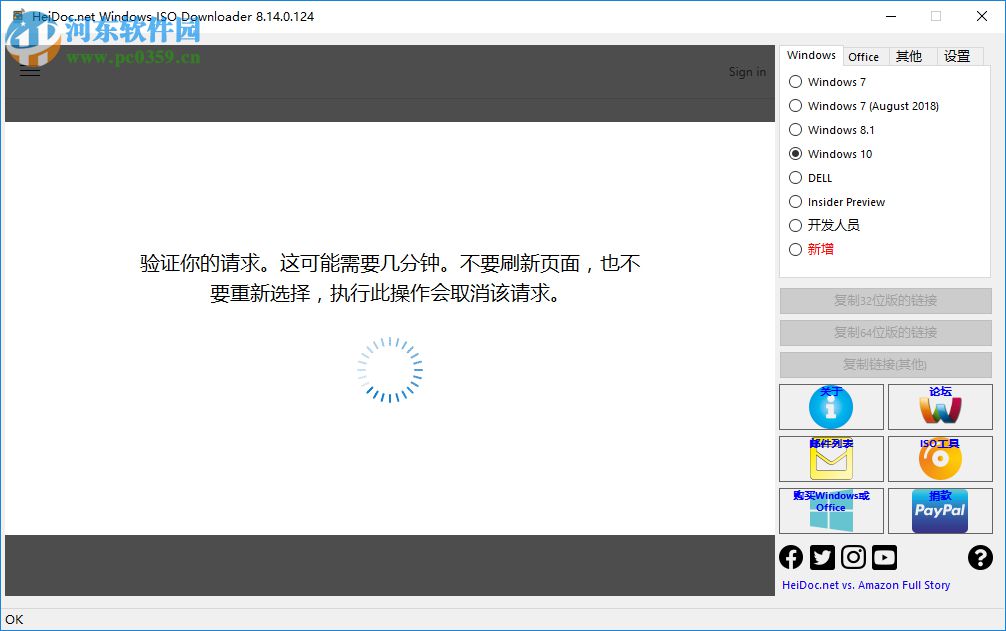The image size is (1006, 631).
Task: Click the 捐款 PayPal donation icon
Action: tap(939, 511)
